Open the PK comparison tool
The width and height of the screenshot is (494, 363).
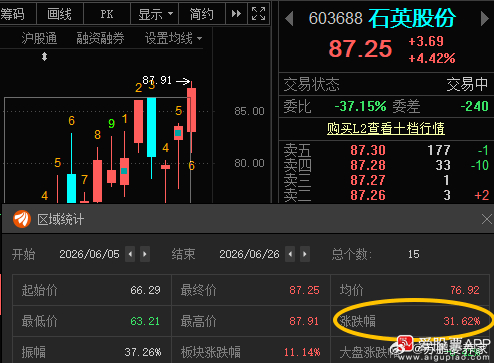107,14
